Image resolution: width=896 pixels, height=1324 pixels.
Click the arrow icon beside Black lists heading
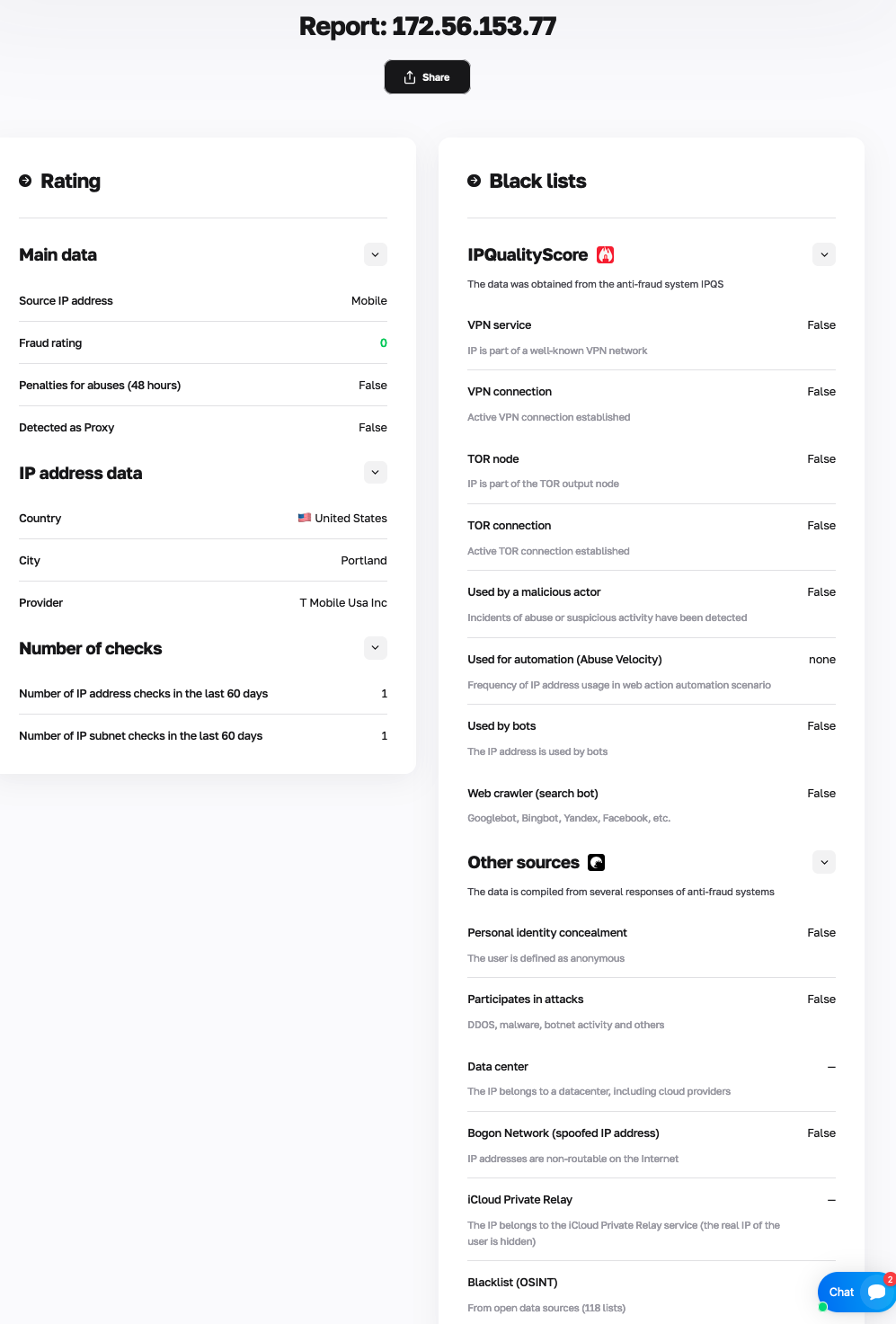(x=474, y=181)
